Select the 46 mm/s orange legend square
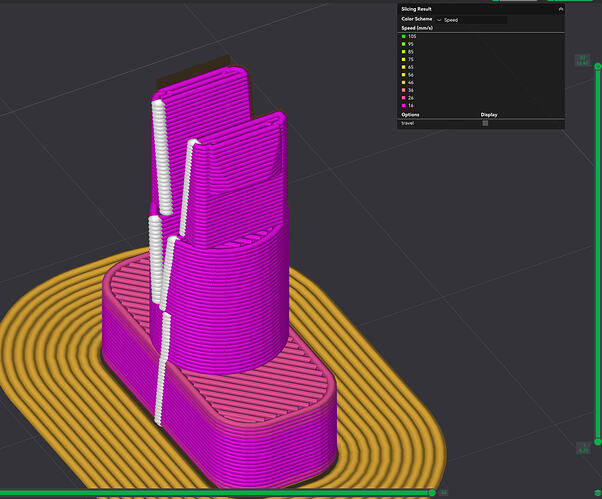Screen dimensions: 602x499 click(x=404, y=83)
